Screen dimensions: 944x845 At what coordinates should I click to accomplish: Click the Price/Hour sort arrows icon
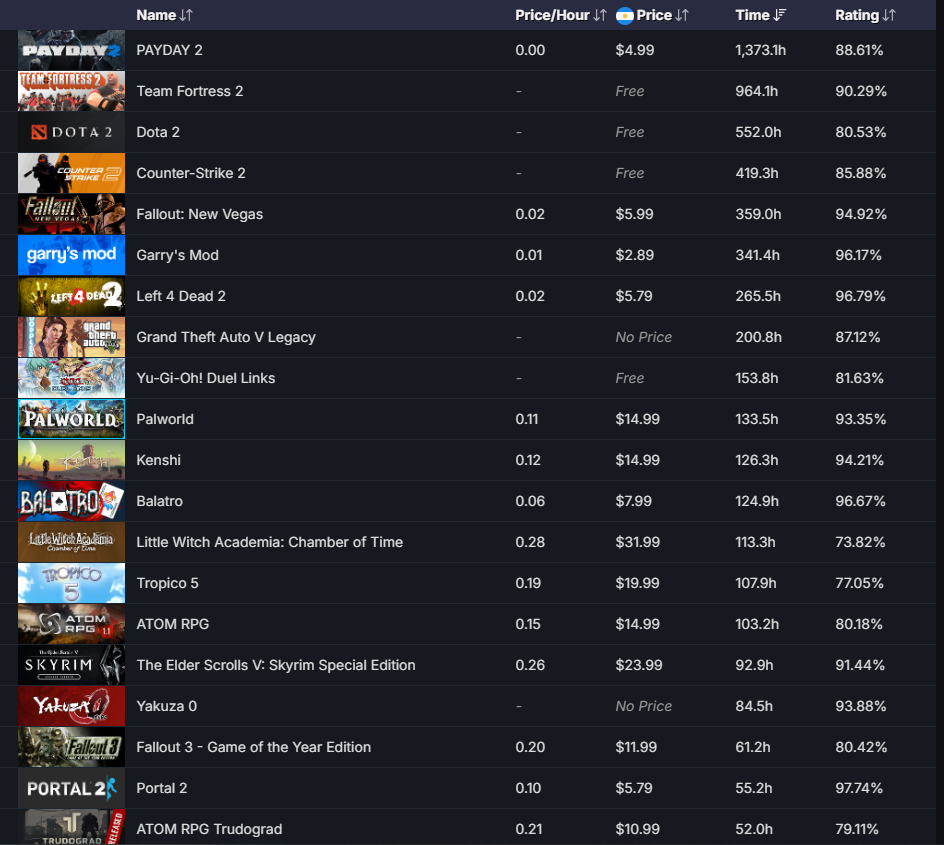coord(599,15)
